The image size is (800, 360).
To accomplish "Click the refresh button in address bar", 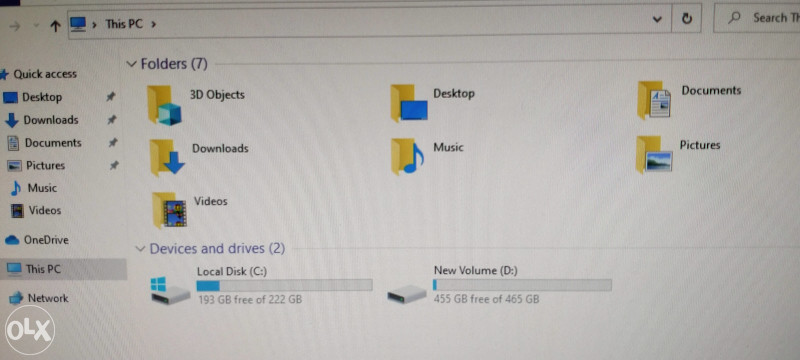I will point(687,19).
